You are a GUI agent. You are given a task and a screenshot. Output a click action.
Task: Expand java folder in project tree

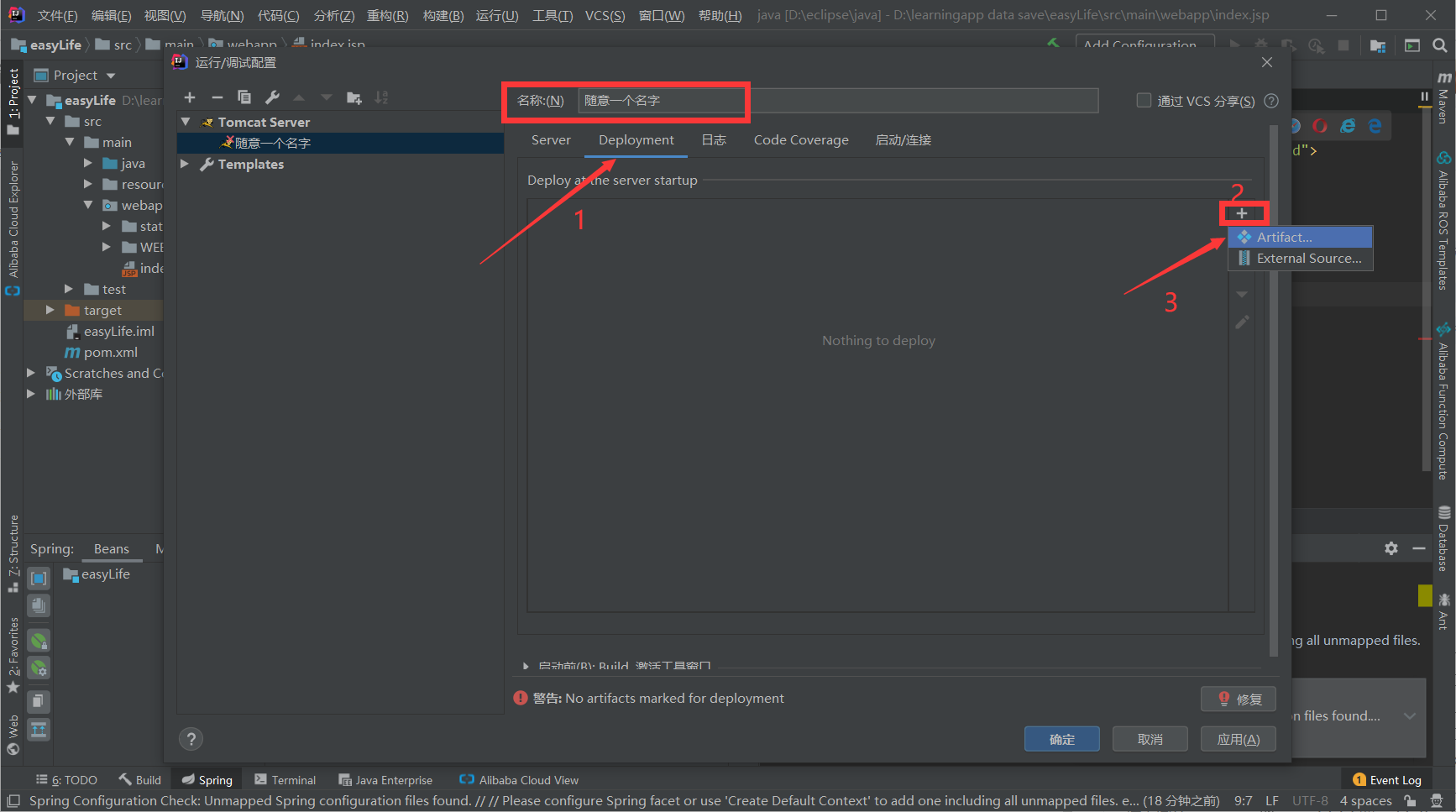coord(87,163)
